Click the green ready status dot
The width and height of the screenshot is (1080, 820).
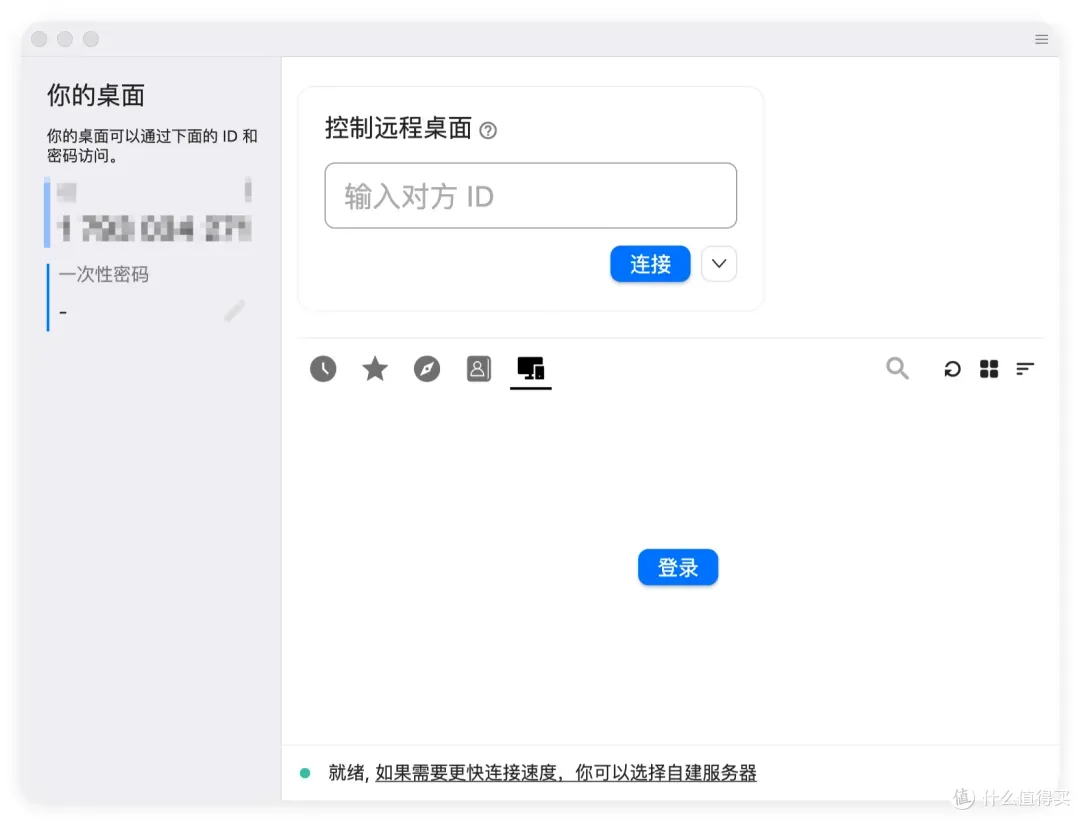pos(304,773)
